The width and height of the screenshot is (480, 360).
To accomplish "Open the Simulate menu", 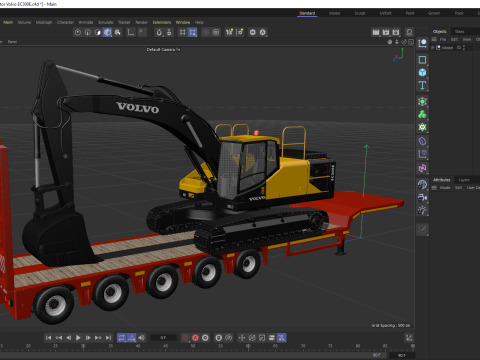I will (106, 22).
